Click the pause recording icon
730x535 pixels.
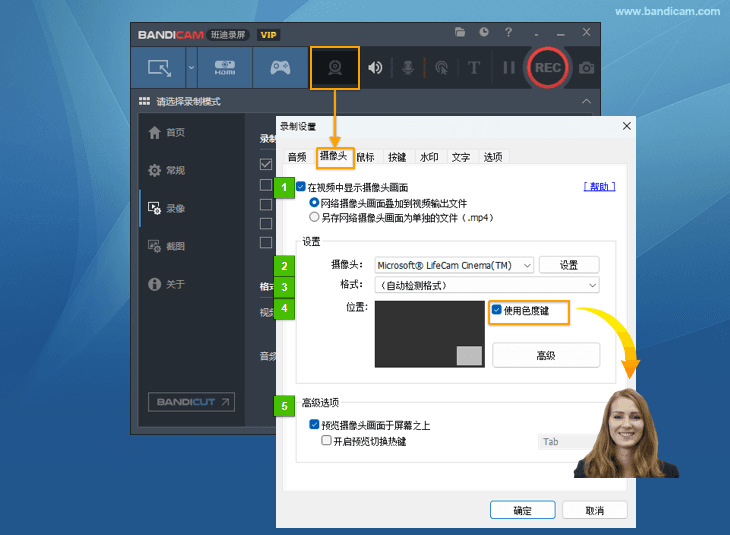[x=509, y=68]
